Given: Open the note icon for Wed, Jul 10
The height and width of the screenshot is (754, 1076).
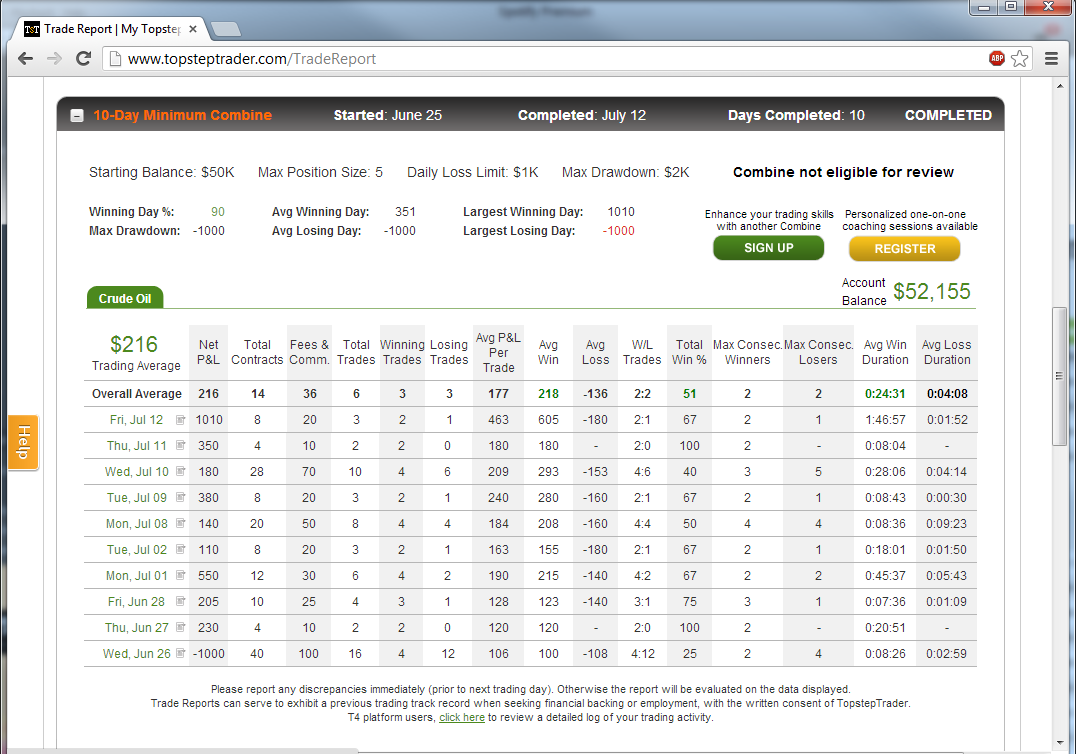Looking at the screenshot, I should pos(180,471).
